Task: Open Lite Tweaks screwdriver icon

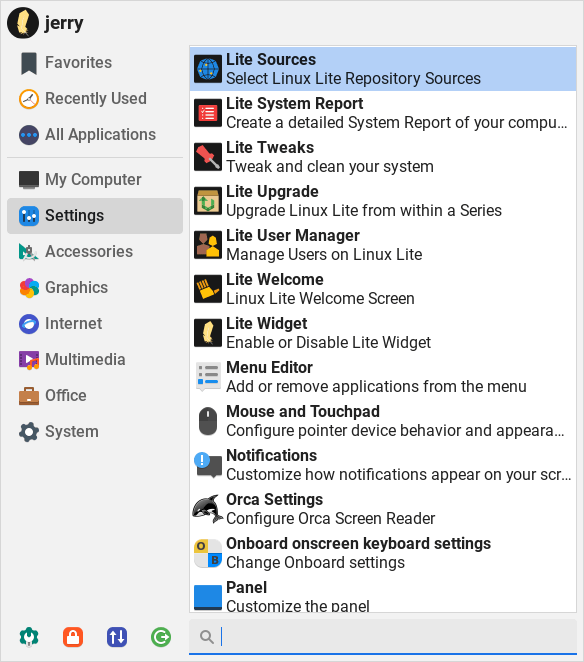Action: pyautogui.click(x=208, y=157)
